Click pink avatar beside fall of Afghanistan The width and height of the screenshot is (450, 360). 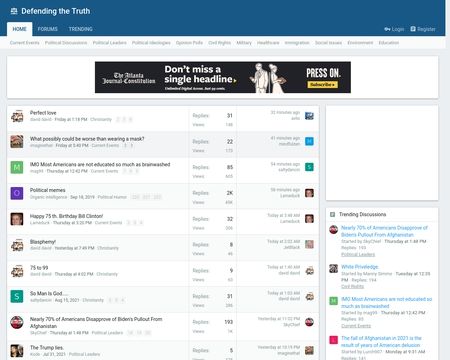tap(333, 340)
